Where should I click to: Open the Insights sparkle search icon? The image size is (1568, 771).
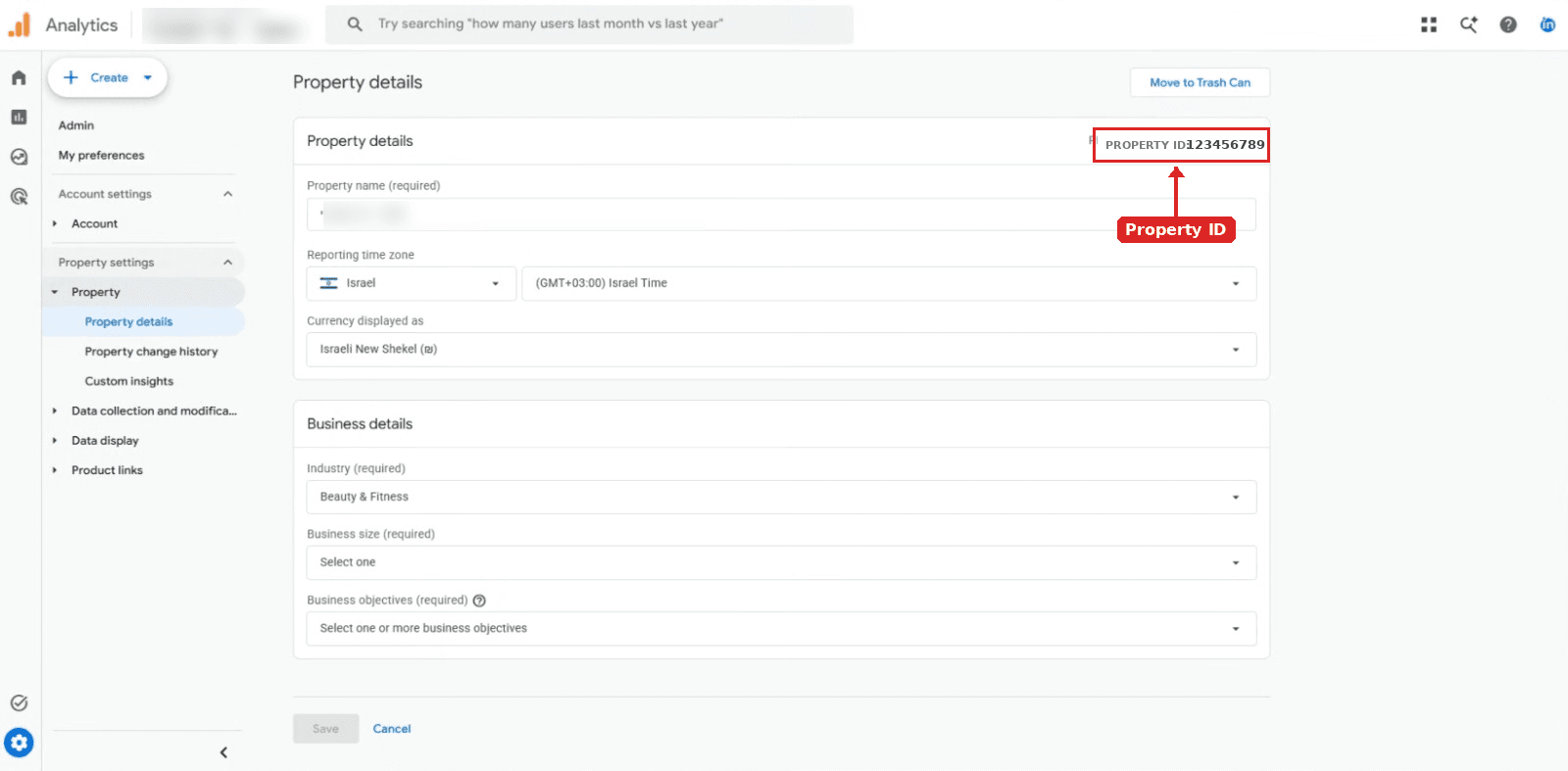click(1468, 24)
